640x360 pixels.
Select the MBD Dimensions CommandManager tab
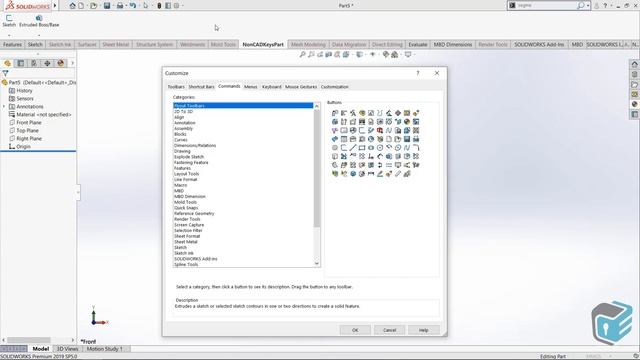(453, 44)
